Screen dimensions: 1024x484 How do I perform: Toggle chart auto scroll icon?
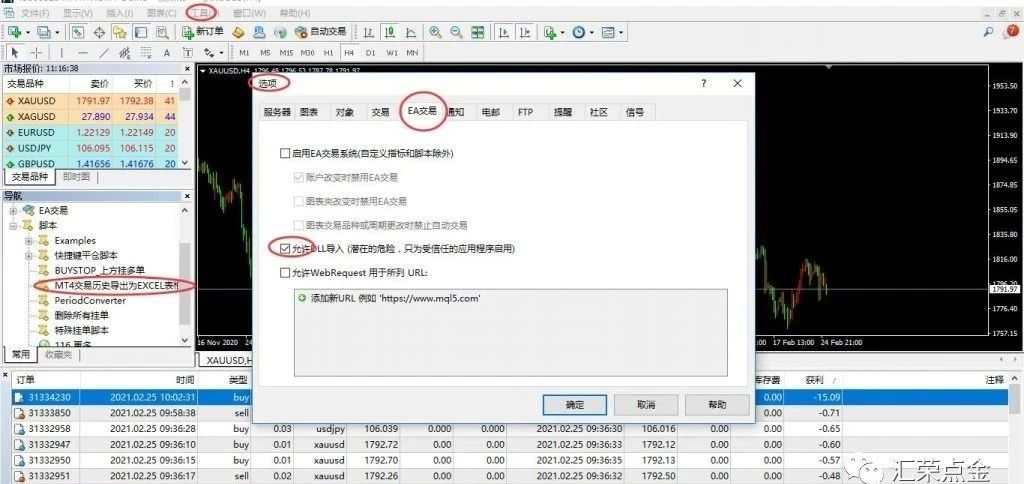pyautogui.click(x=504, y=32)
